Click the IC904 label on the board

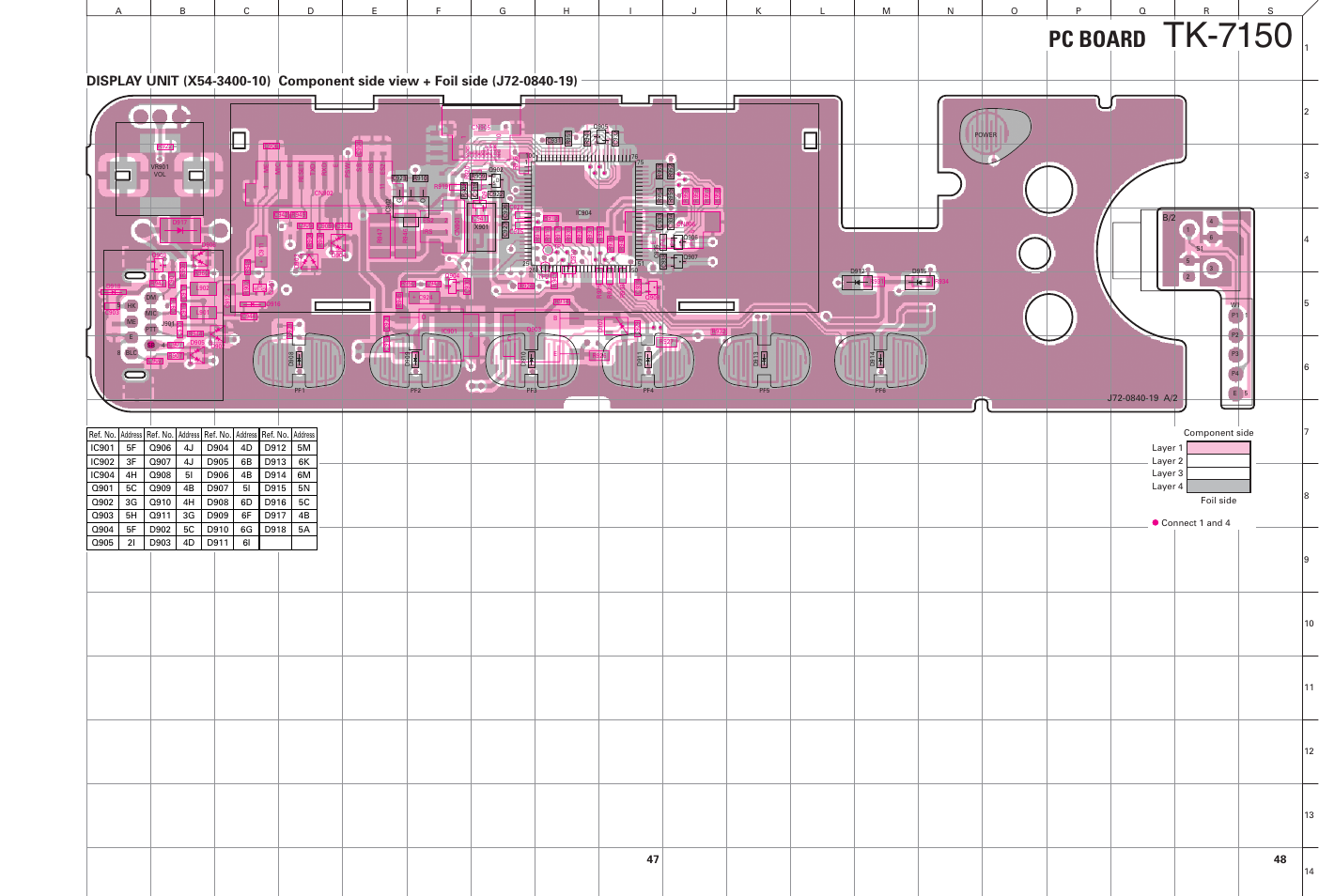(583, 213)
